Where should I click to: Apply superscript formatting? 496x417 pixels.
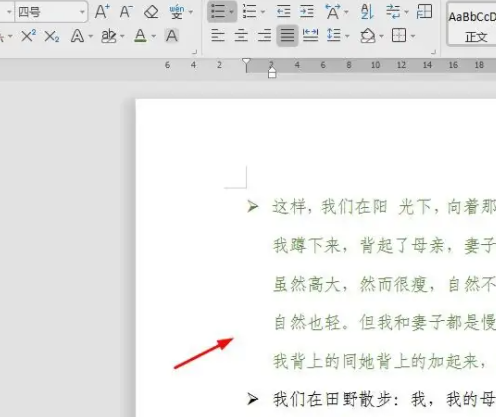(x=28, y=36)
